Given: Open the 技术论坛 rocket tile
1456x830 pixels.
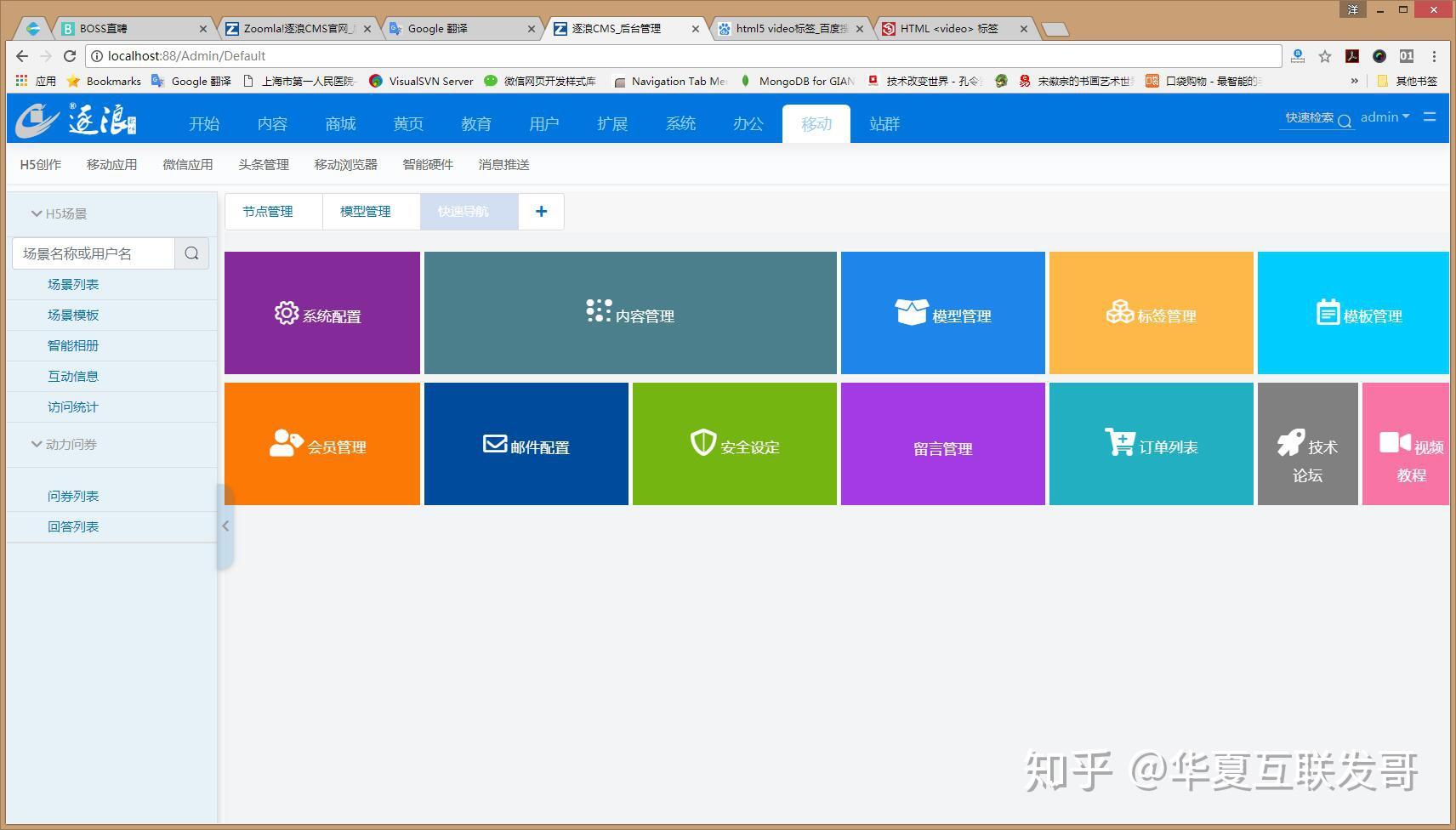Looking at the screenshot, I should click(x=1308, y=444).
